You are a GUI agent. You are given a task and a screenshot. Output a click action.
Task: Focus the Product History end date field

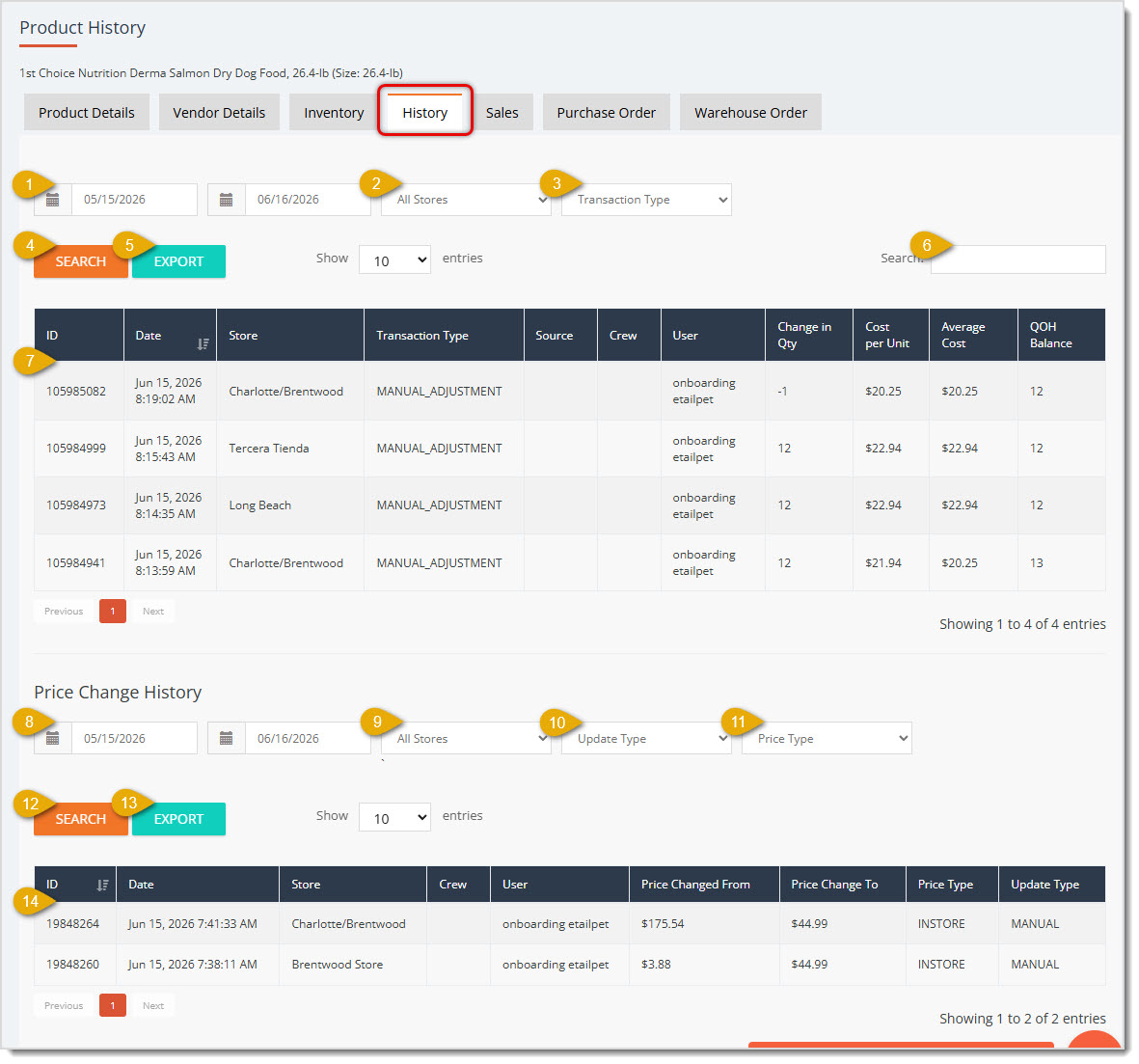(x=308, y=200)
